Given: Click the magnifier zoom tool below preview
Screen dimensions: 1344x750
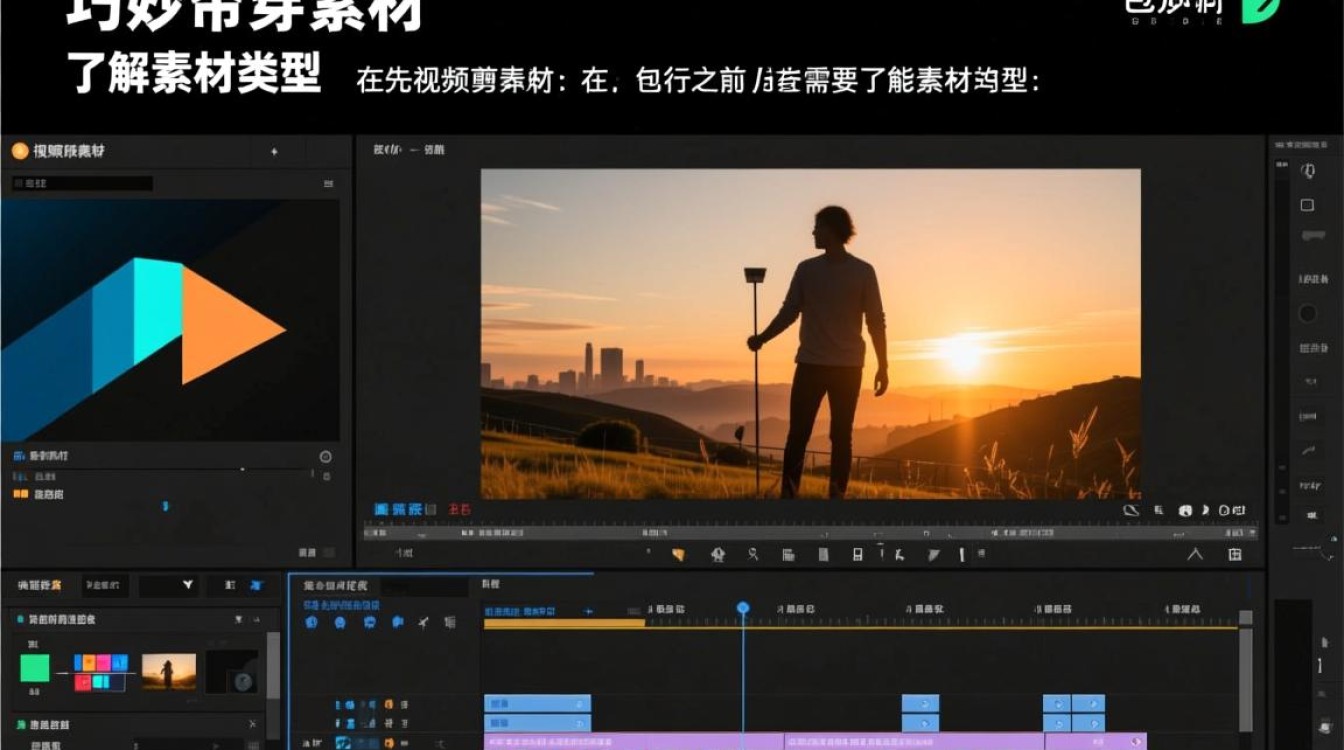Looking at the screenshot, I should [x=753, y=555].
